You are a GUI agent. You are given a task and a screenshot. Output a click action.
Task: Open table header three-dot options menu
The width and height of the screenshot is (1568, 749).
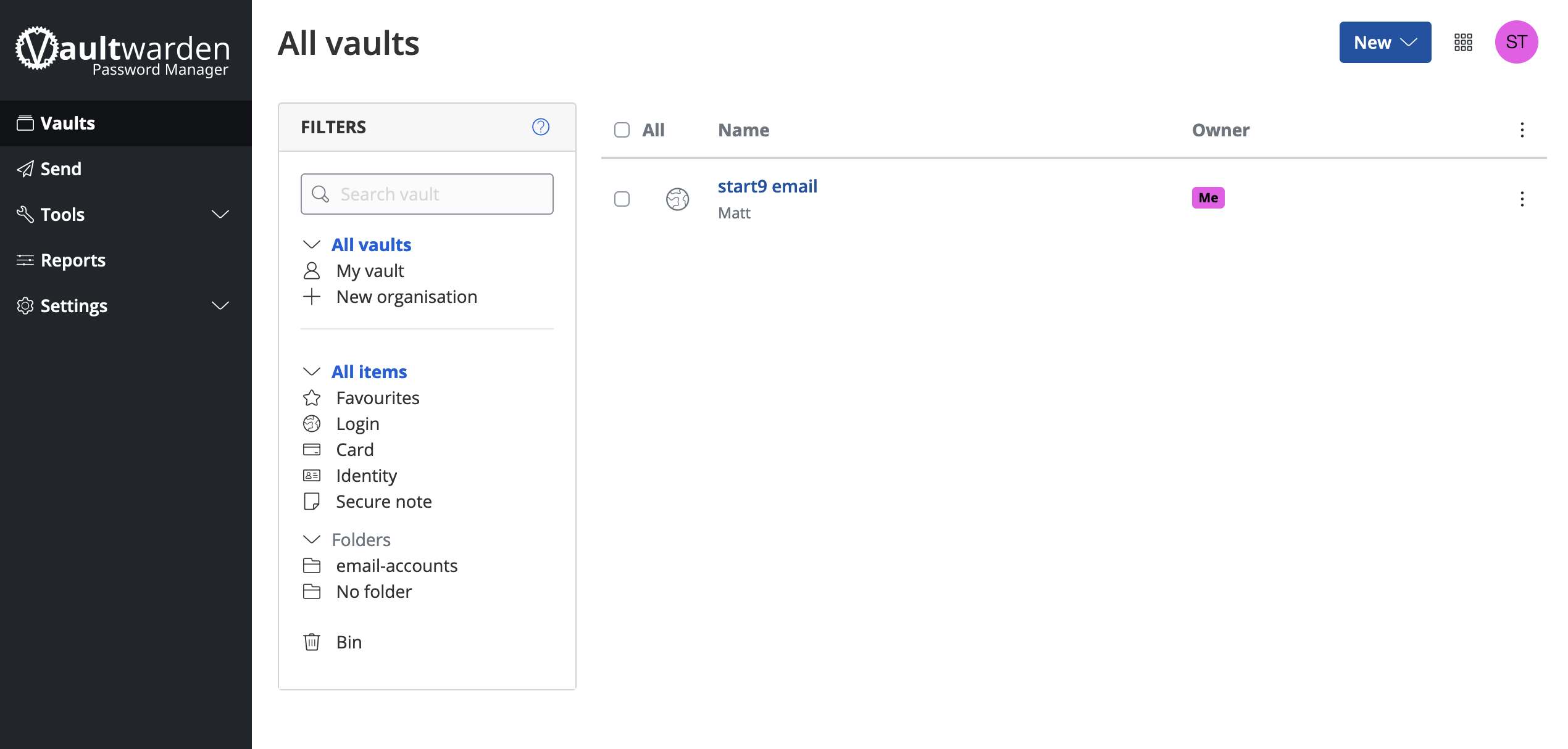1522,130
